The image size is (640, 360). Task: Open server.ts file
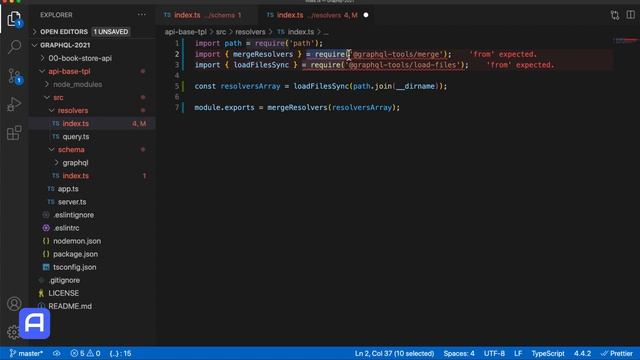[71, 202]
